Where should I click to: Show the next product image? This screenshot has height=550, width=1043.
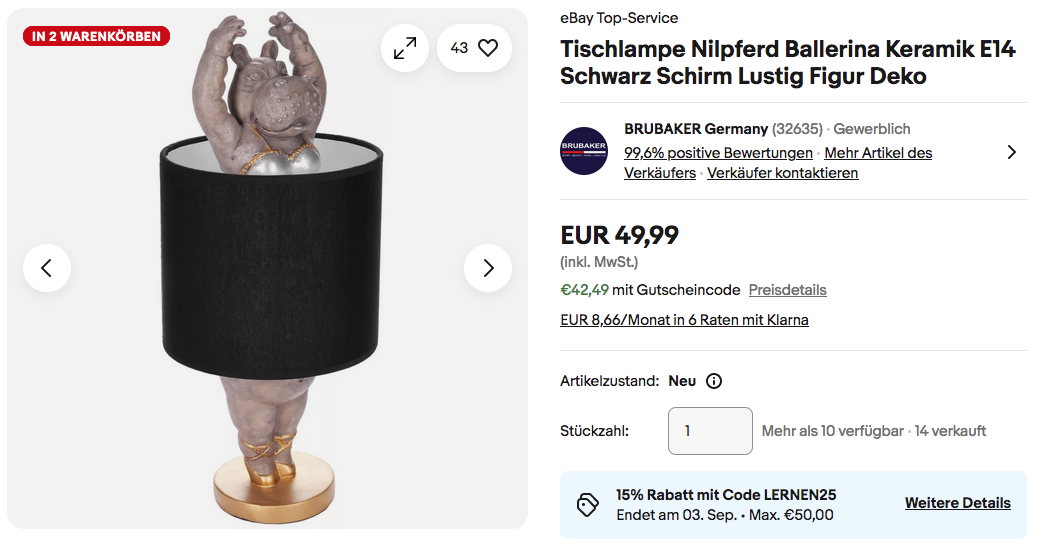[488, 268]
